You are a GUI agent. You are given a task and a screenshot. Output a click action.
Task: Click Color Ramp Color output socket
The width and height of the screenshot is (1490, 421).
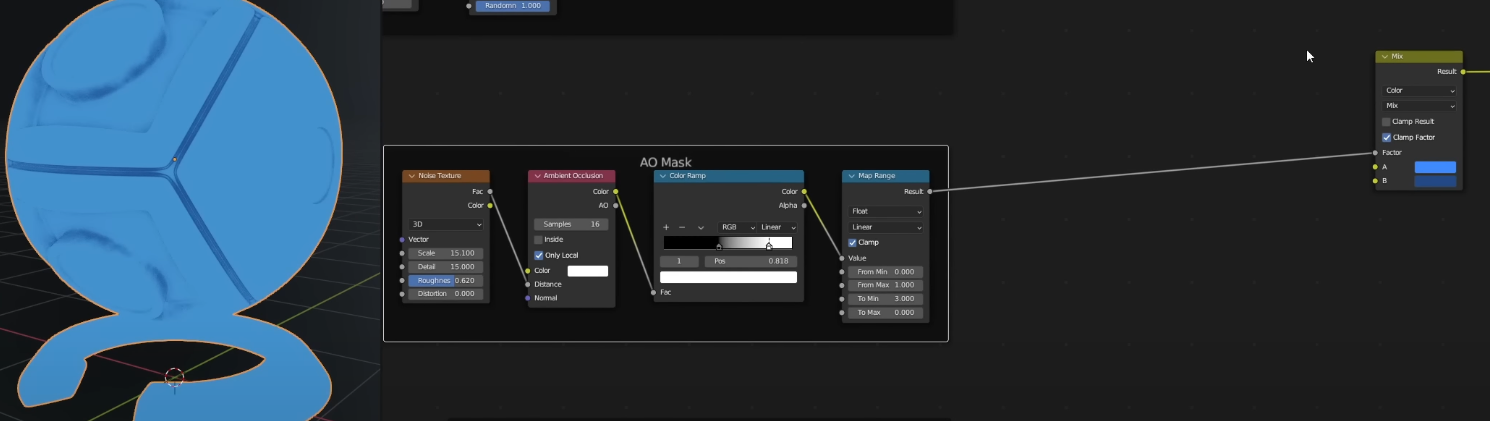(804, 192)
